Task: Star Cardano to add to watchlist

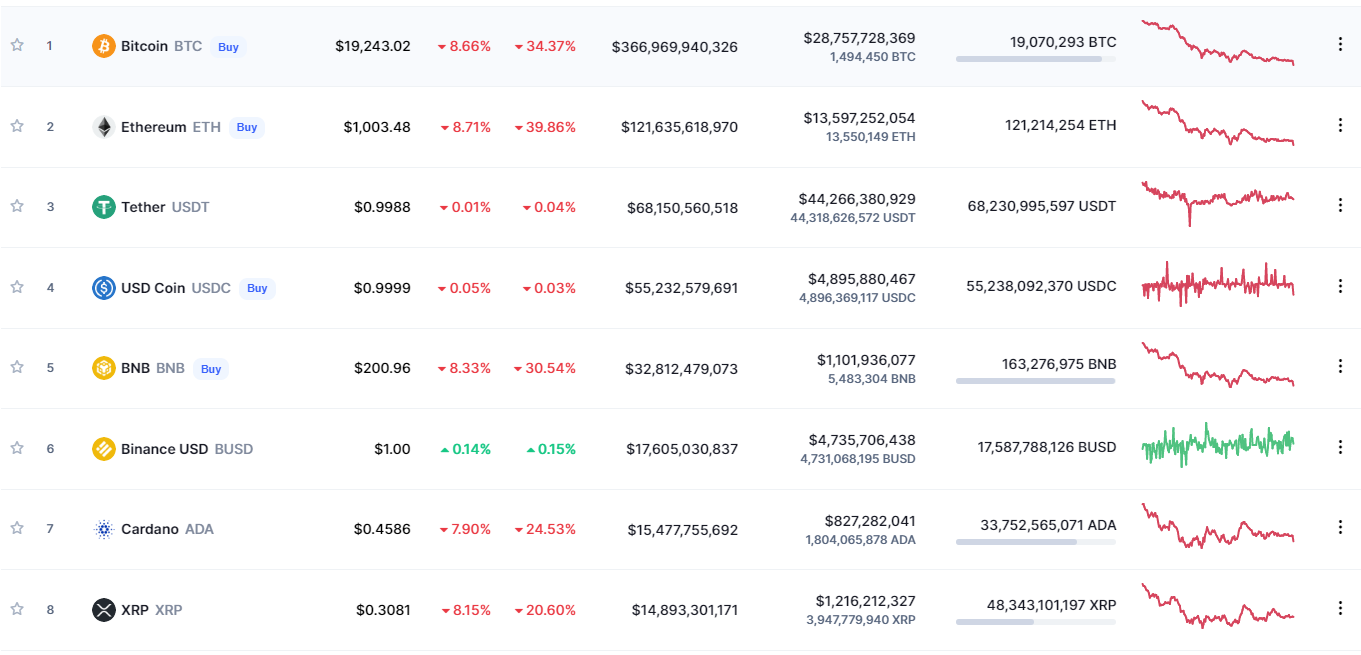Action: point(17,528)
